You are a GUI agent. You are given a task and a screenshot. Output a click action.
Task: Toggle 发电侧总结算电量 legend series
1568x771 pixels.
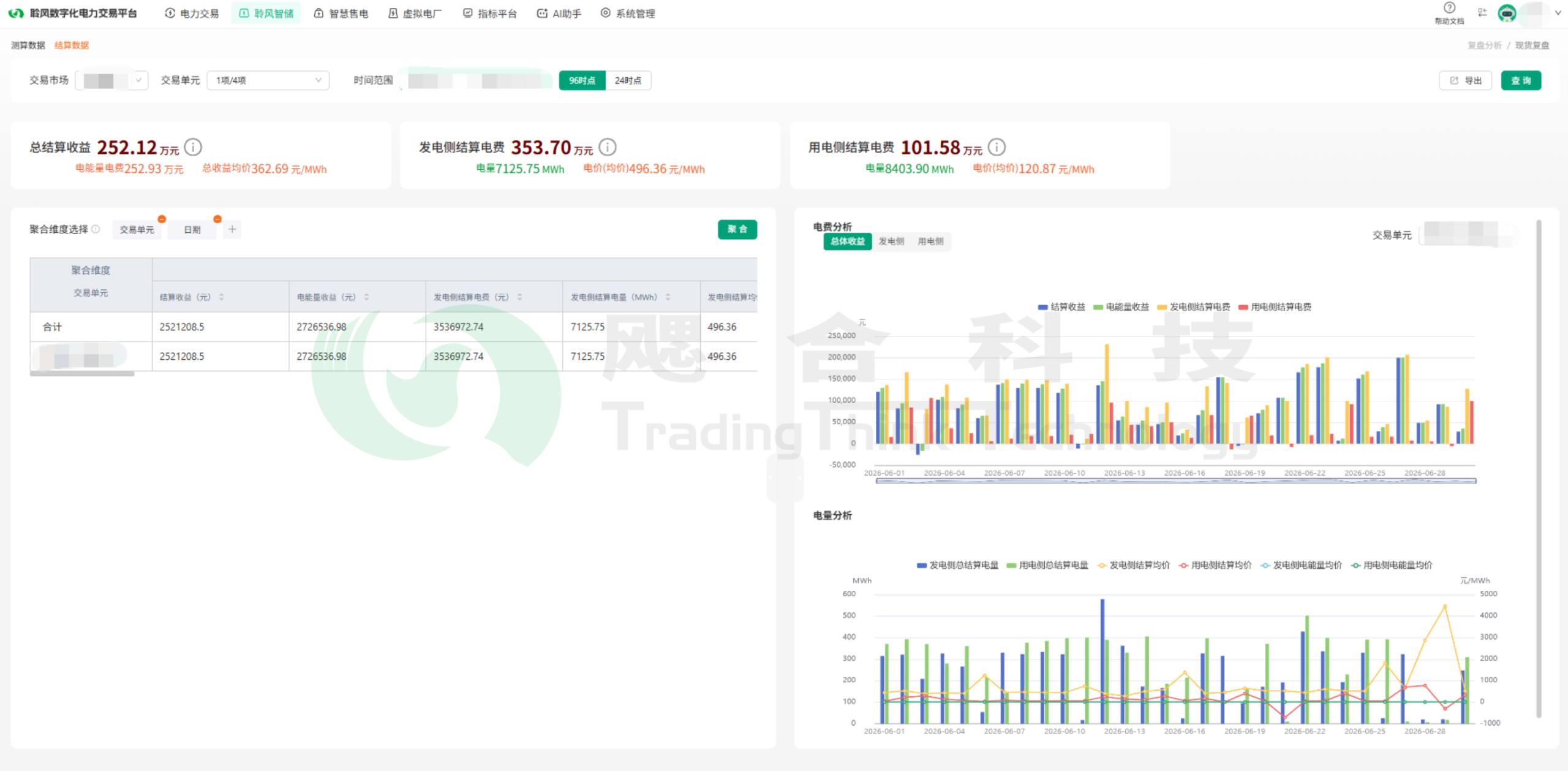(x=957, y=565)
